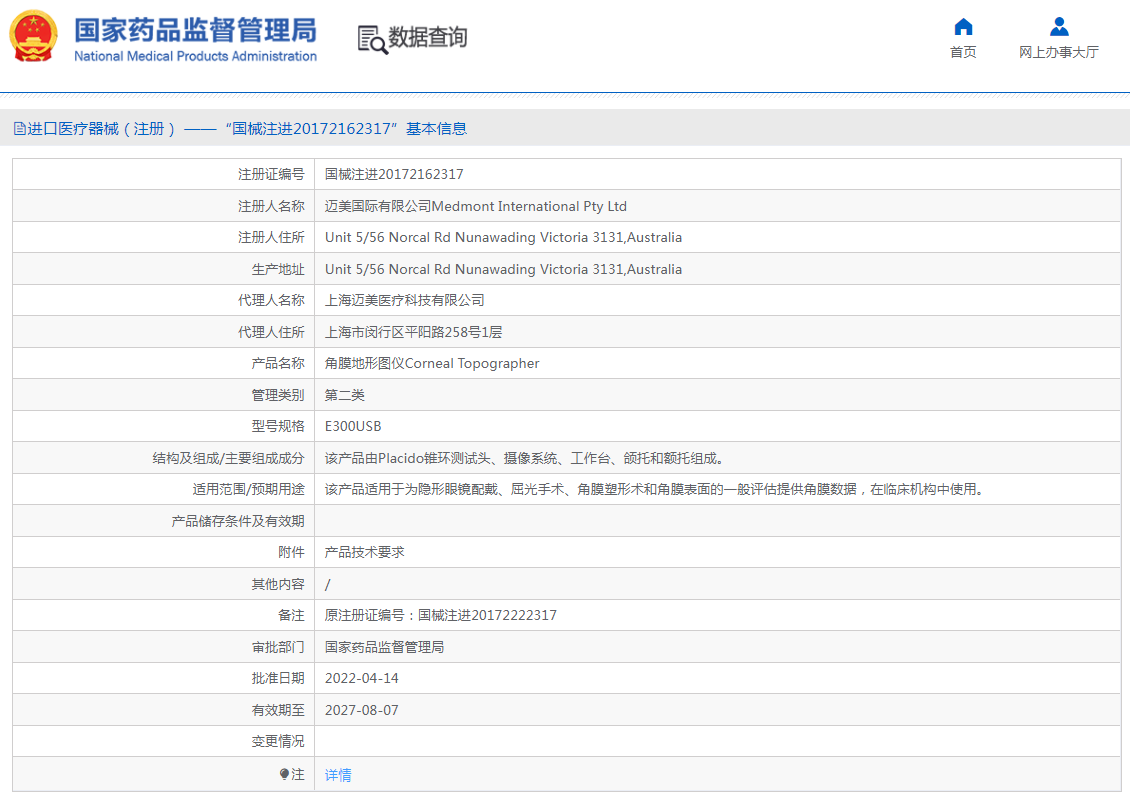Go to 首页 home icon

pos(963,27)
